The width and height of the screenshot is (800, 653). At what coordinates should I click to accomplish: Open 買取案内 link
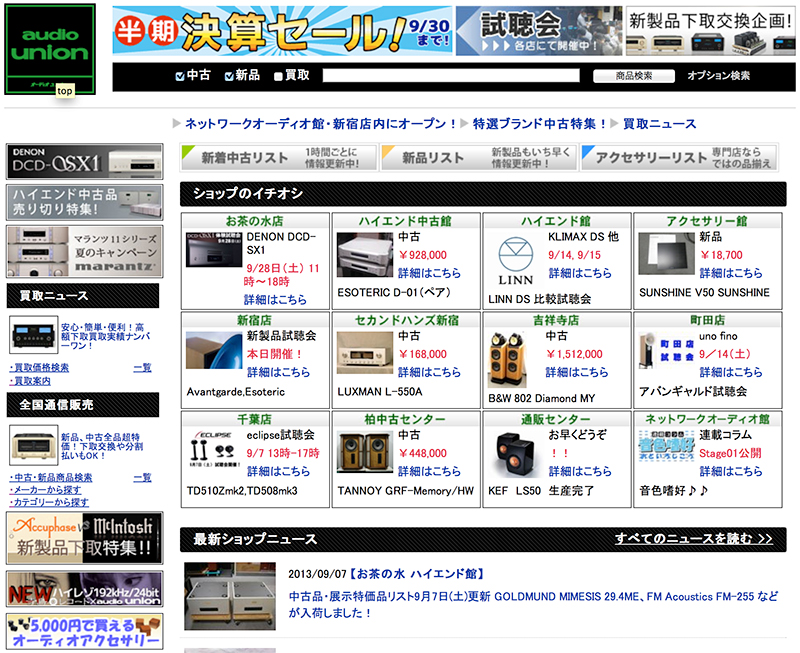pos(31,381)
